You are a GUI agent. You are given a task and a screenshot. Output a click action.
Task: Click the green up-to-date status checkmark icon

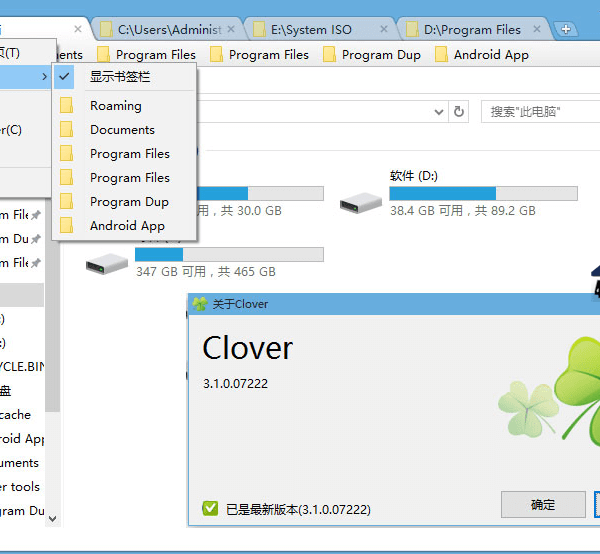click(x=210, y=508)
